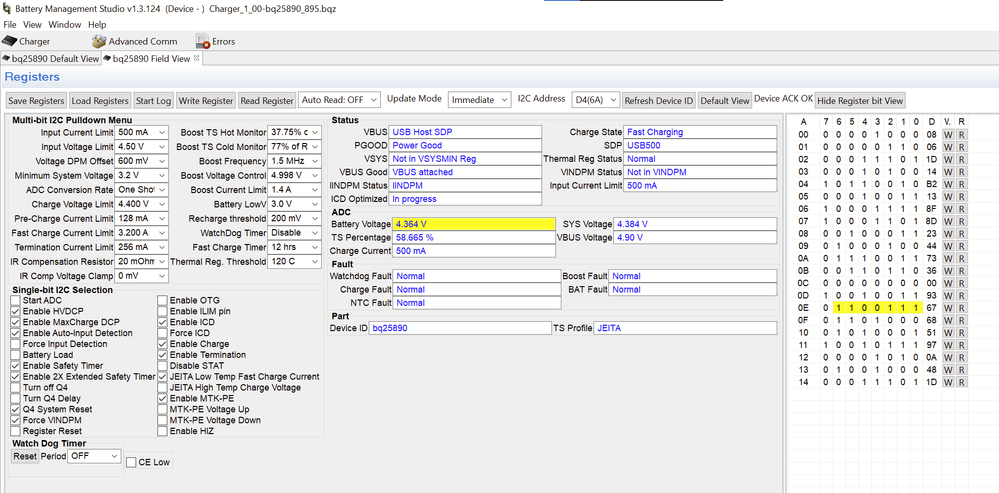Open the Window menu

(65, 25)
